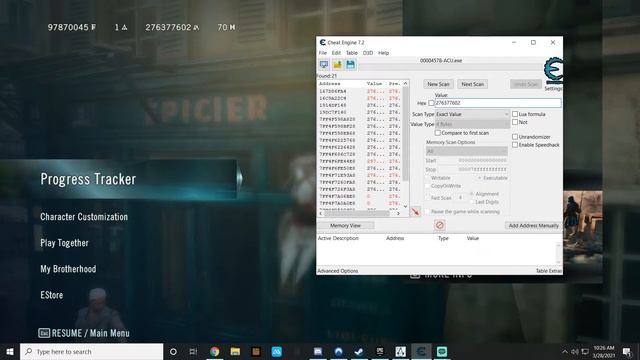The image size is (640, 360).
Task: Open the blue square app next to the brown icon
Action: 277,351
